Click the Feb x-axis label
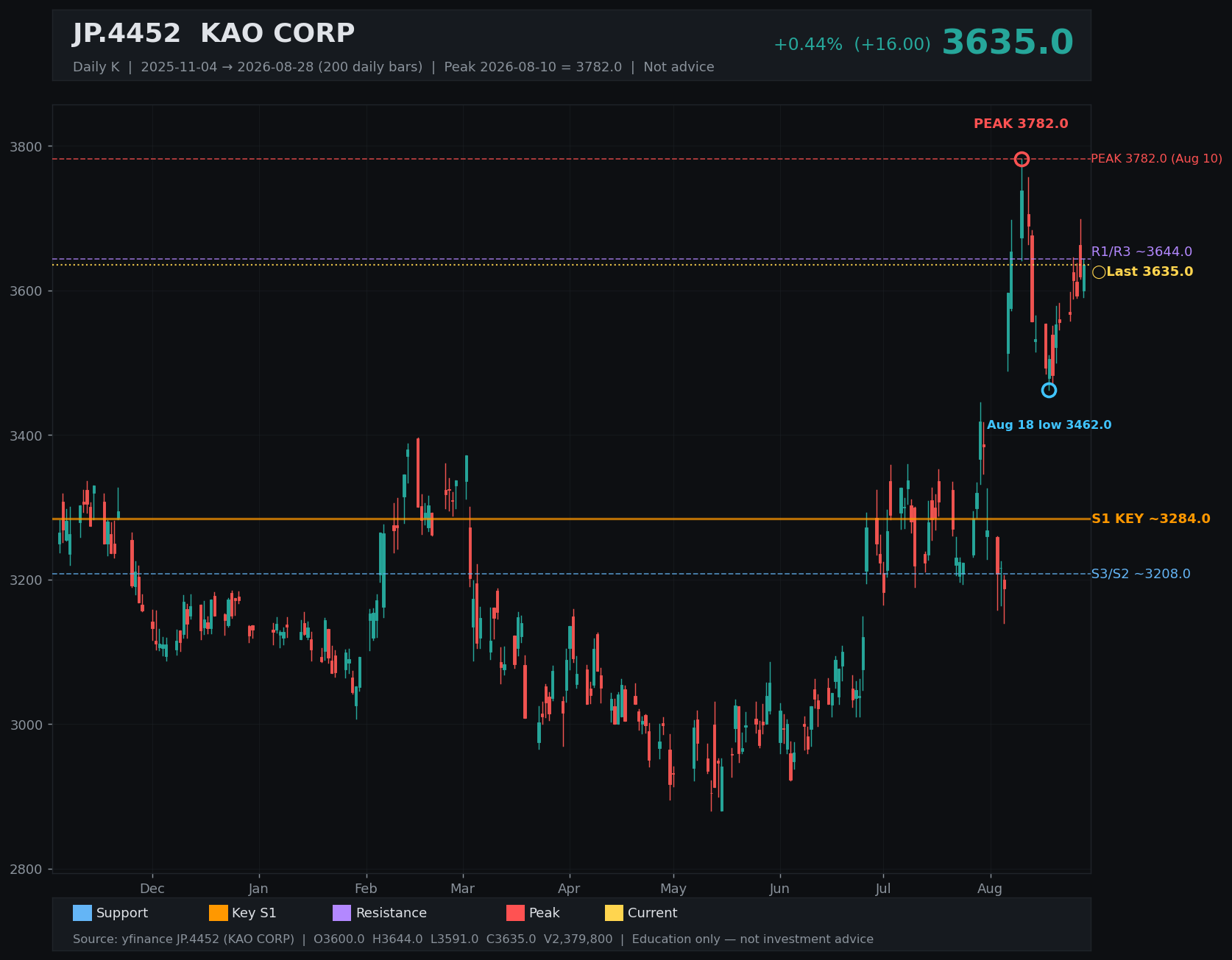 [366, 889]
